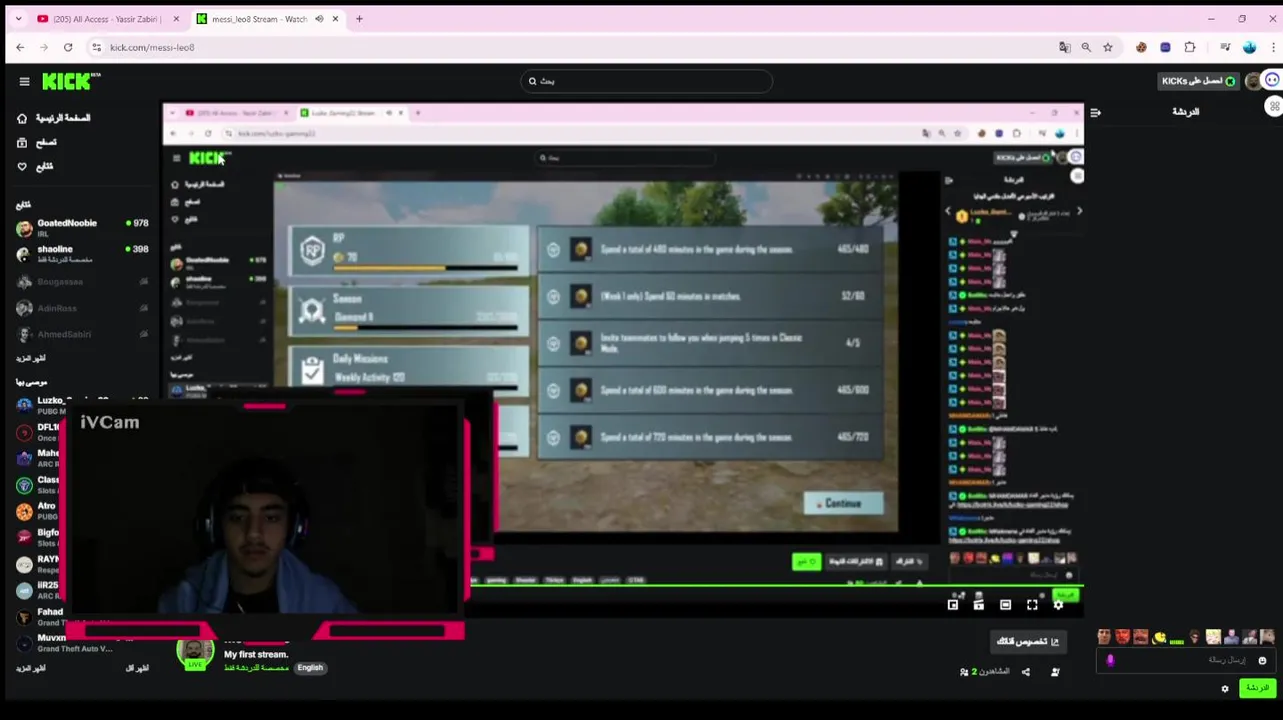Open the Extensions puzzle menu
Image resolution: width=1283 pixels, height=720 pixels.
click(1190, 47)
